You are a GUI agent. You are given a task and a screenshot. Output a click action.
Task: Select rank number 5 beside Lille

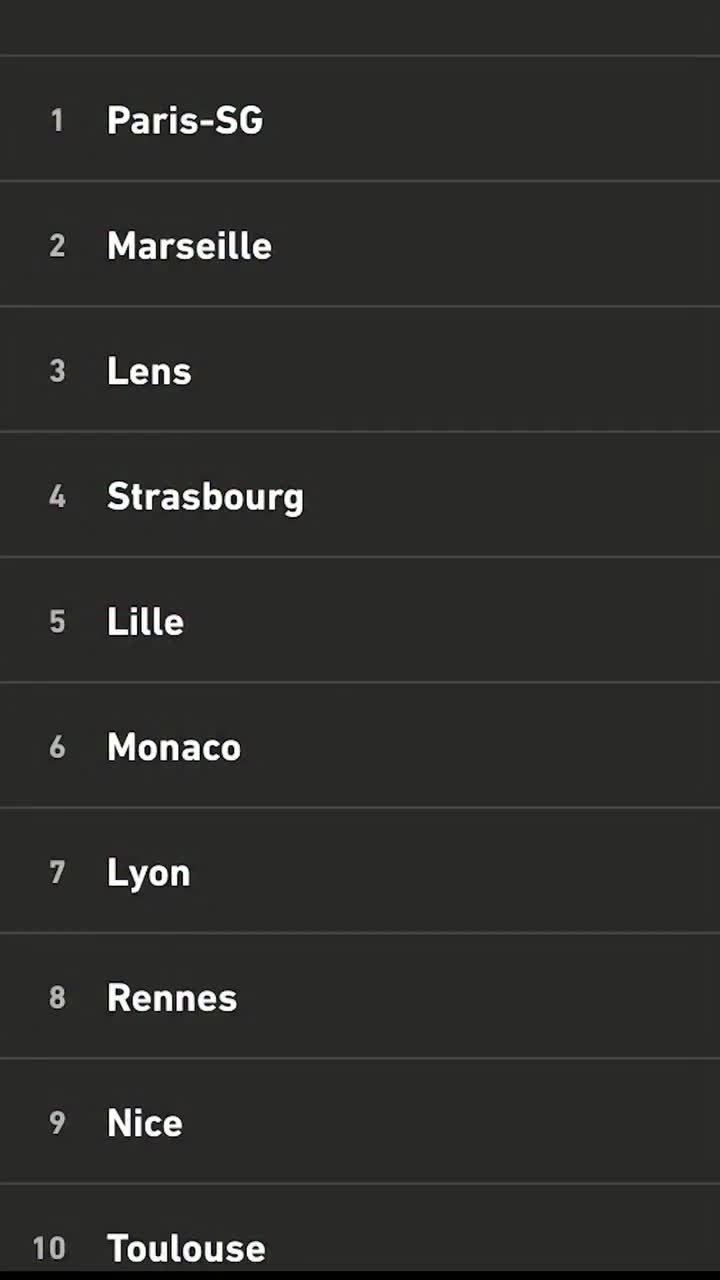tap(57, 622)
